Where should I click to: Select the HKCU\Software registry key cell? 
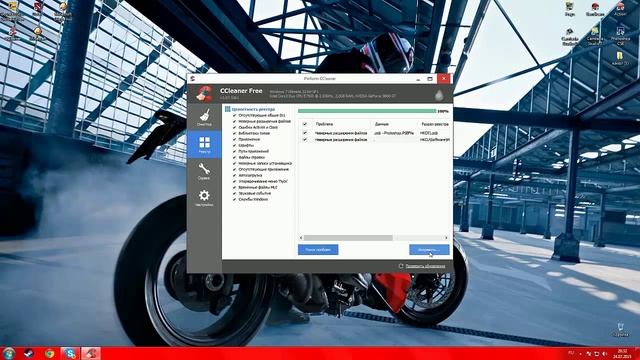tap(435, 140)
